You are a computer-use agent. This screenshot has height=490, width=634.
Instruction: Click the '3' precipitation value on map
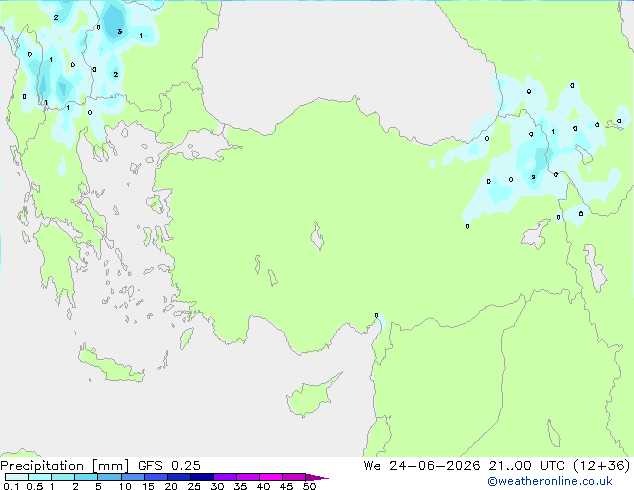pos(119,31)
